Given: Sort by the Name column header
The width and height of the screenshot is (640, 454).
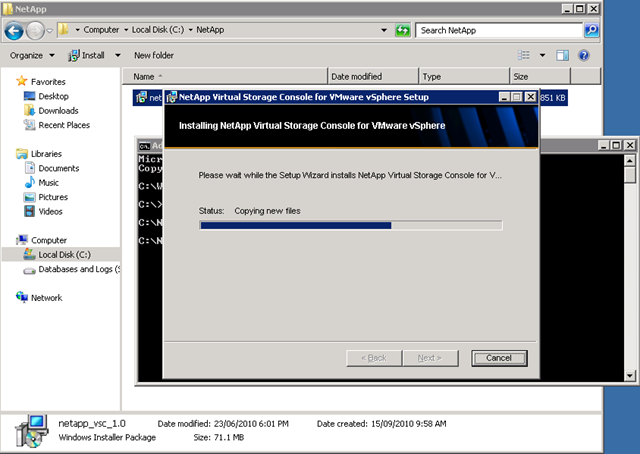Looking at the screenshot, I should tap(225, 76).
